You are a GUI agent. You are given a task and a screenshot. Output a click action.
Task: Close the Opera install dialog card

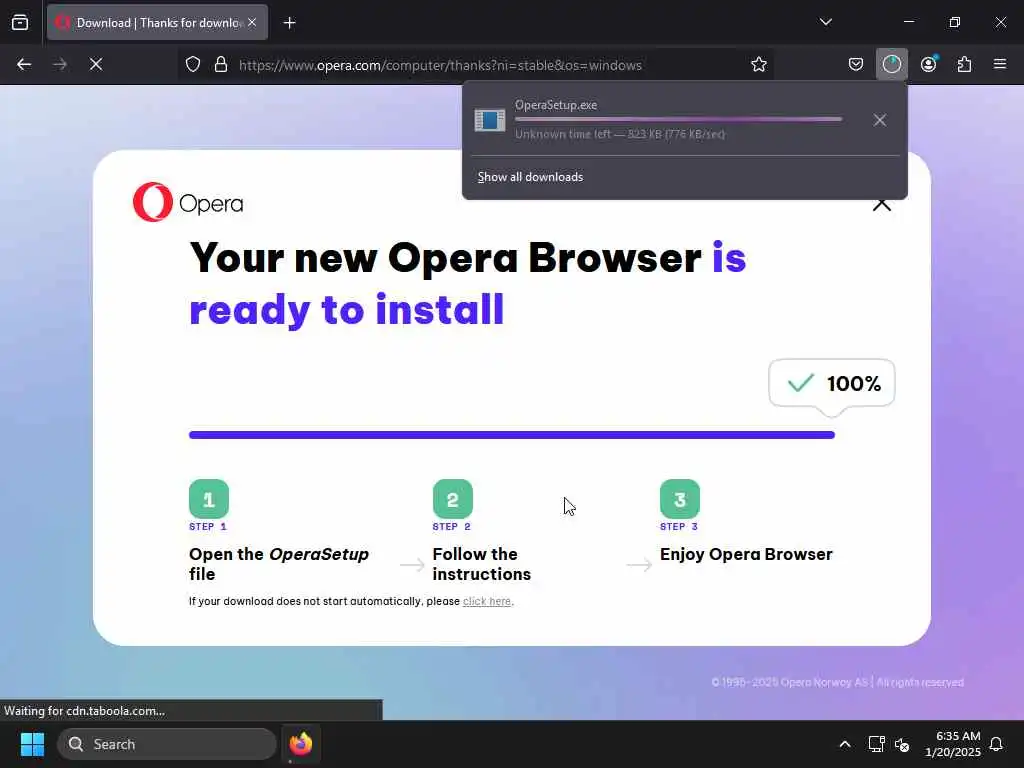click(x=882, y=205)
